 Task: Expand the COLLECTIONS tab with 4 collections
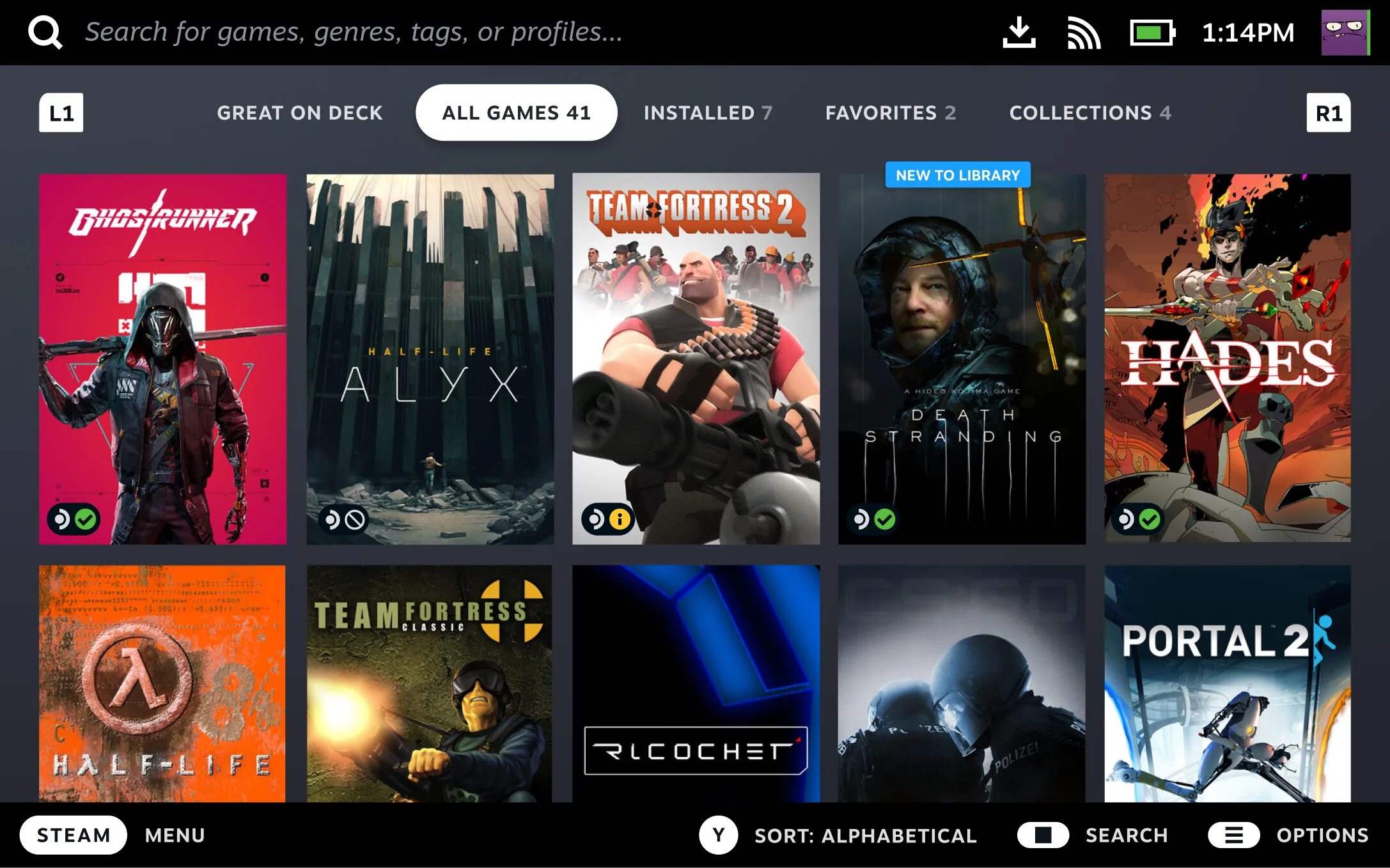coord(1089,112)
